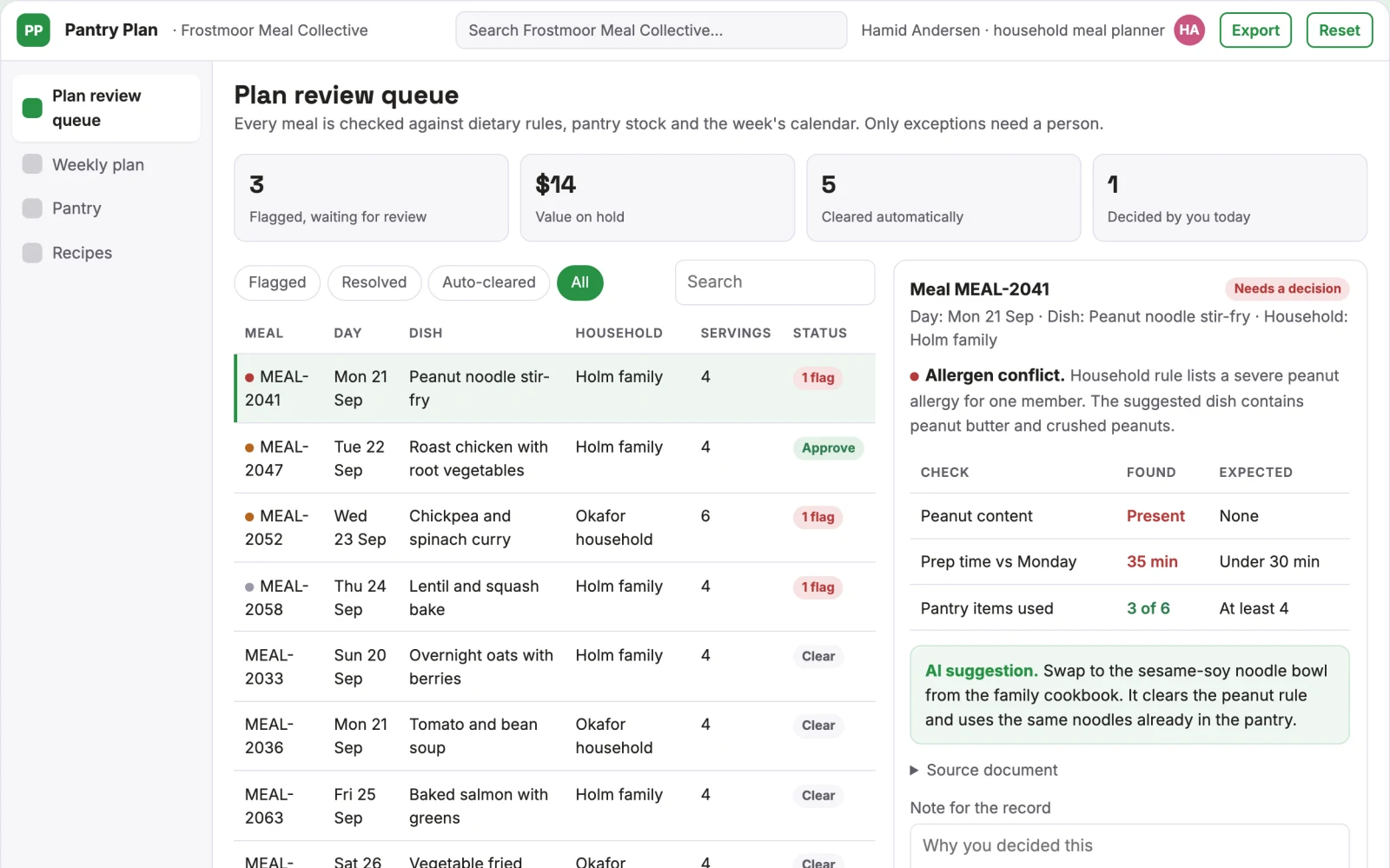Click the Approve badge on MEAL-2047
This screenshot has width=1390, height=868.
tap(828, 448)
